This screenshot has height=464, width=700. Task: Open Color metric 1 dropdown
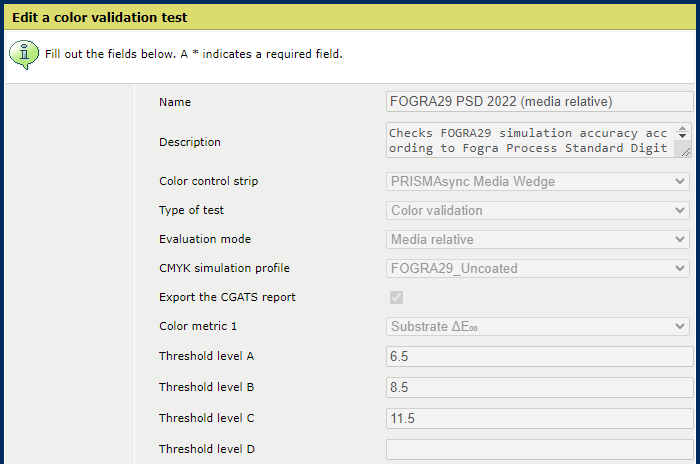click(538, 327)
